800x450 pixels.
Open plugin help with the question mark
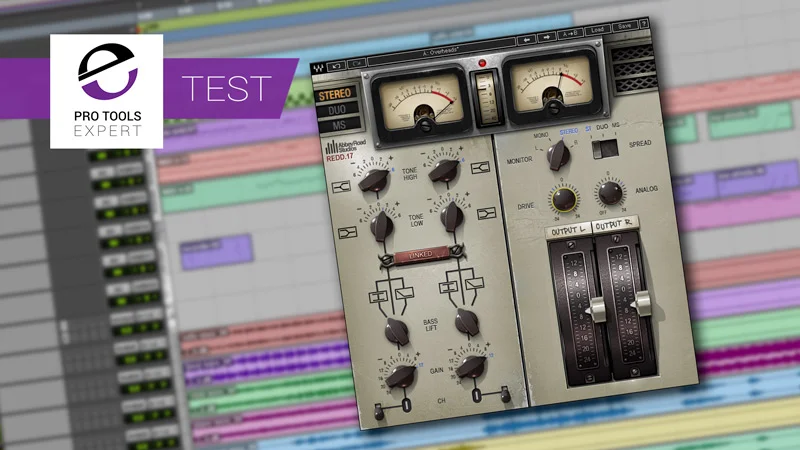[x=644, y=23]
